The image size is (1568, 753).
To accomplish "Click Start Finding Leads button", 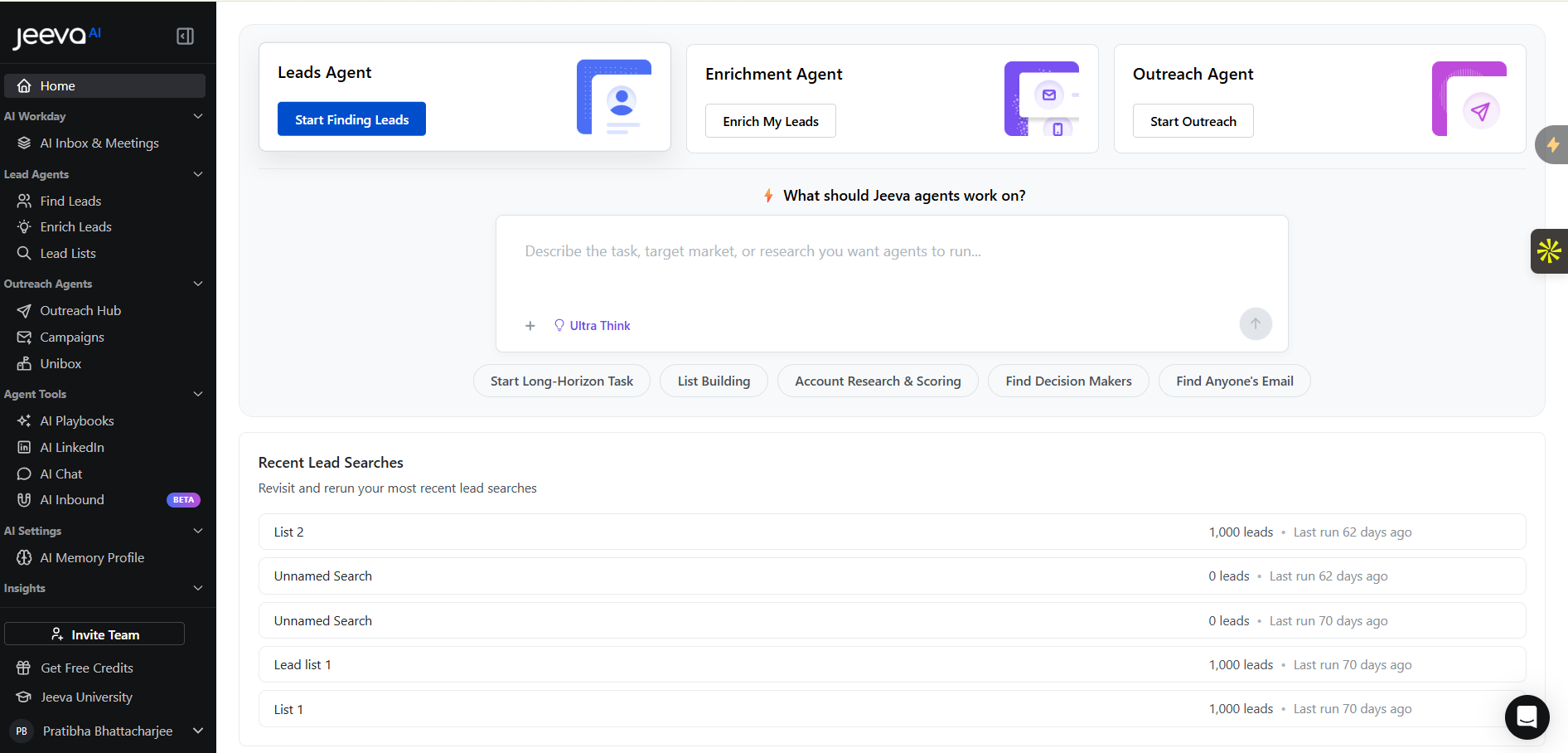I will tap(351, 119).
